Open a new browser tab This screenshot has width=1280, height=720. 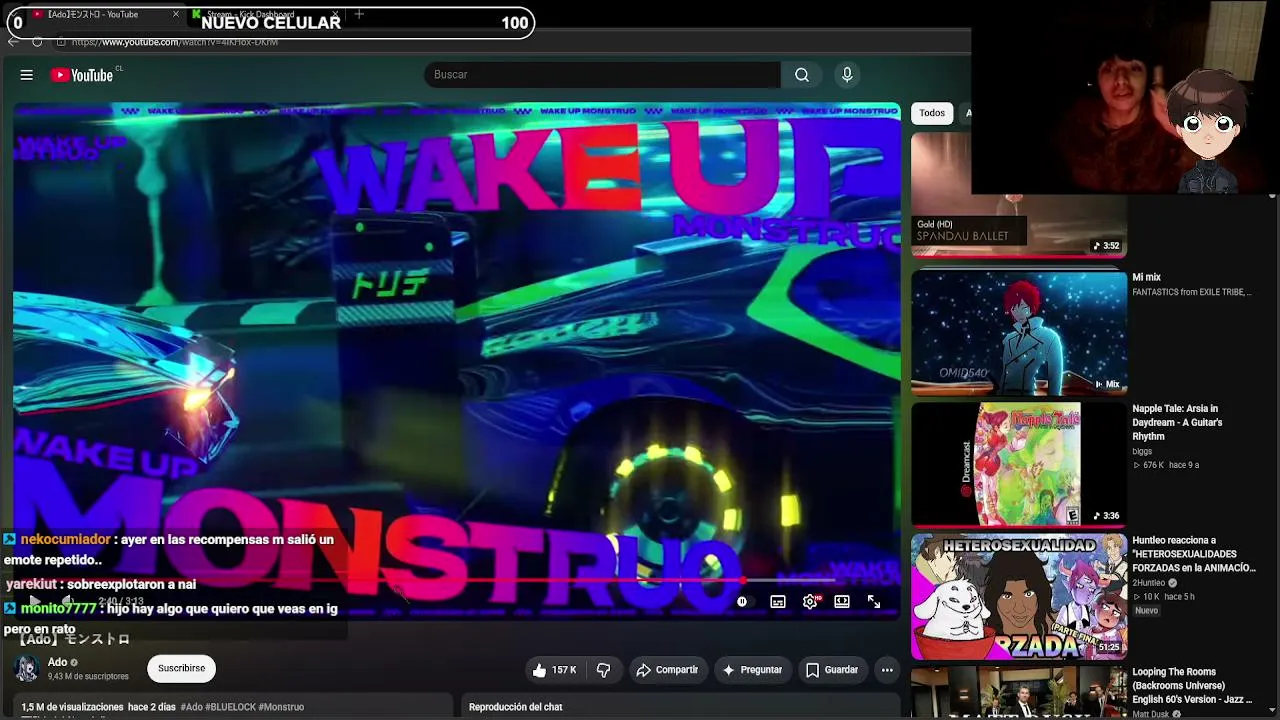point(359,15)
